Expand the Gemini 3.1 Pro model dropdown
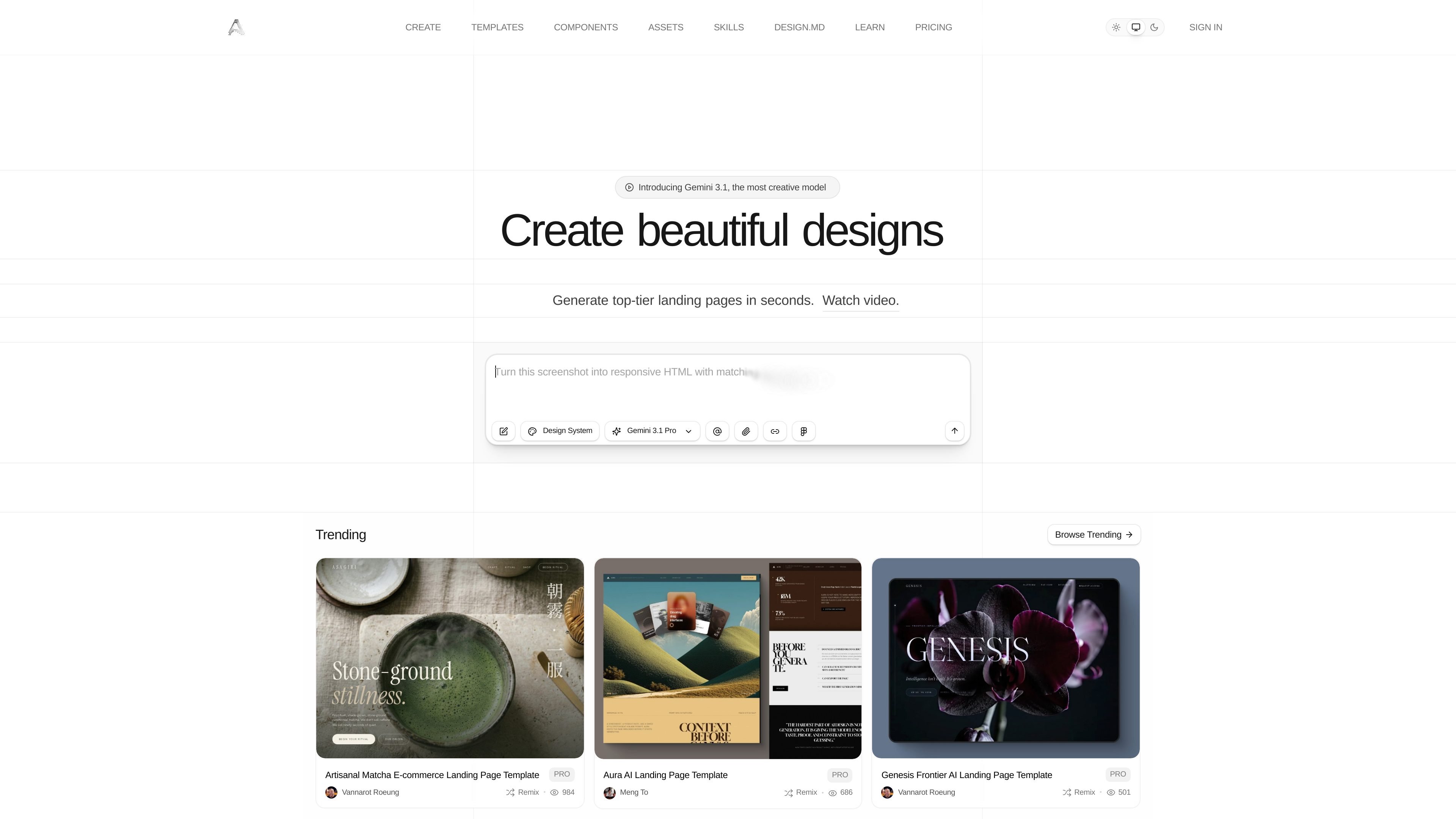 click(x=652, y=431)
